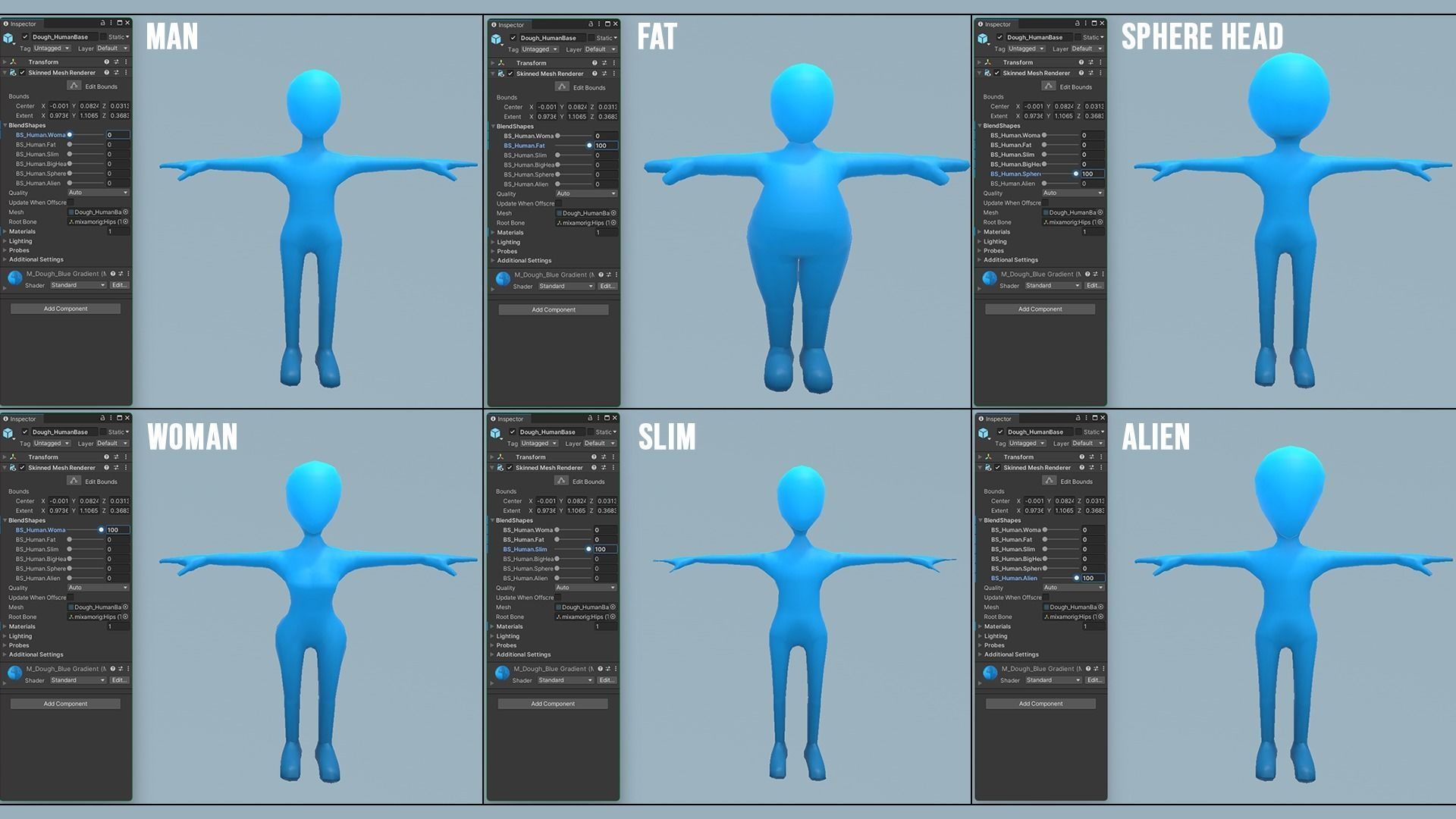
Task: Click Add Component in FAT panel
Action: (554, 309)
